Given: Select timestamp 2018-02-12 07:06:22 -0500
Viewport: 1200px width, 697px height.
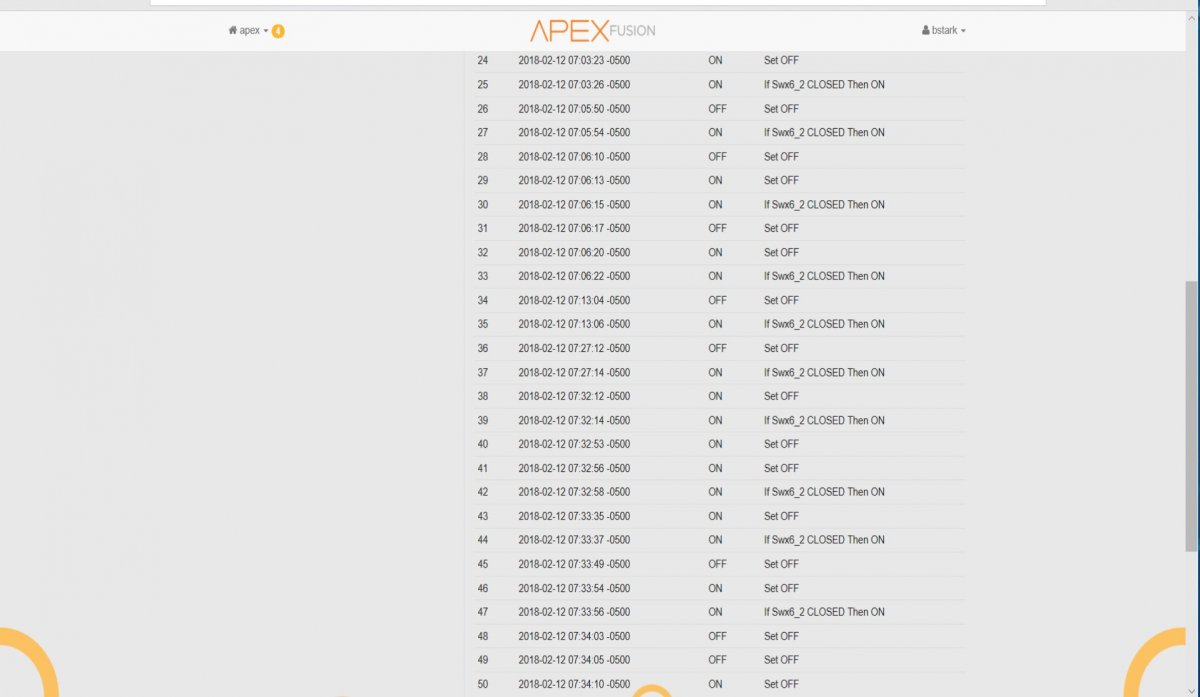Looking at the screenshot, I should 574,276.
